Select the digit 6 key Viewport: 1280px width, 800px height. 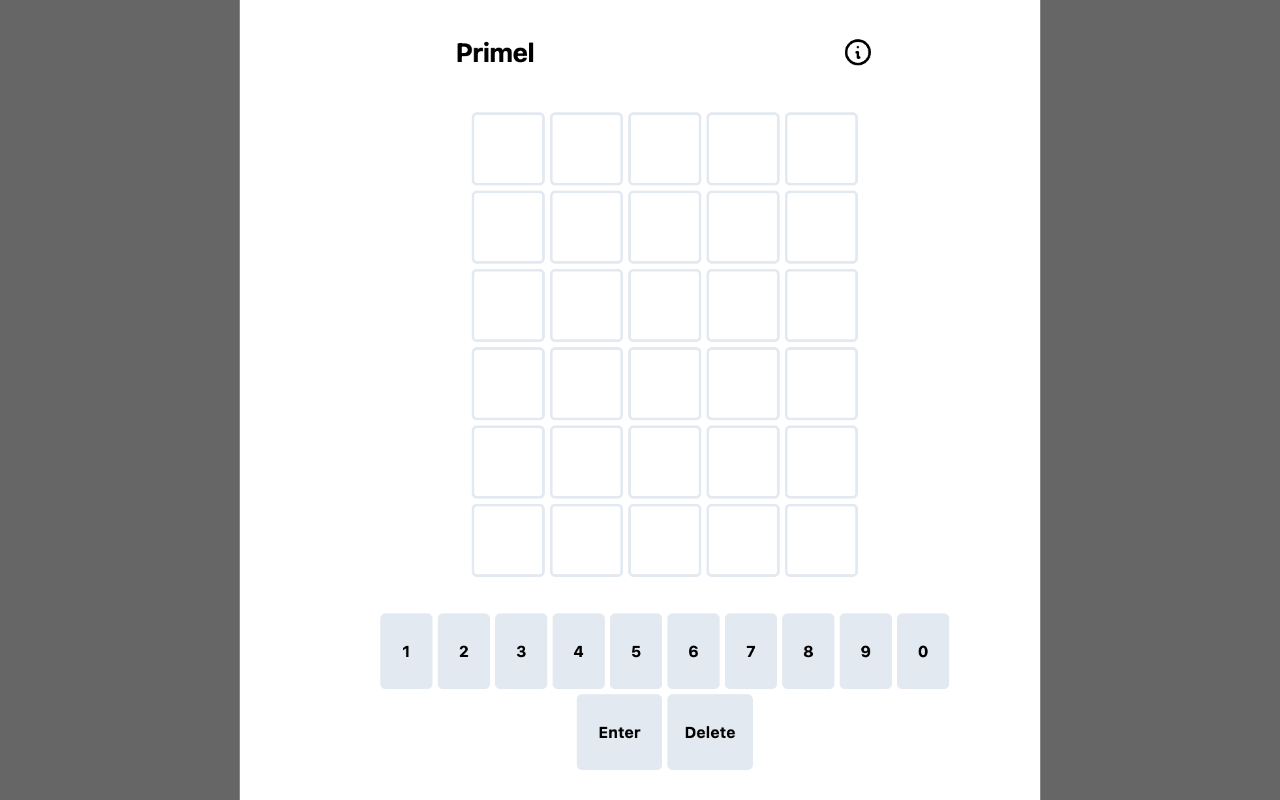coord(693,651)
